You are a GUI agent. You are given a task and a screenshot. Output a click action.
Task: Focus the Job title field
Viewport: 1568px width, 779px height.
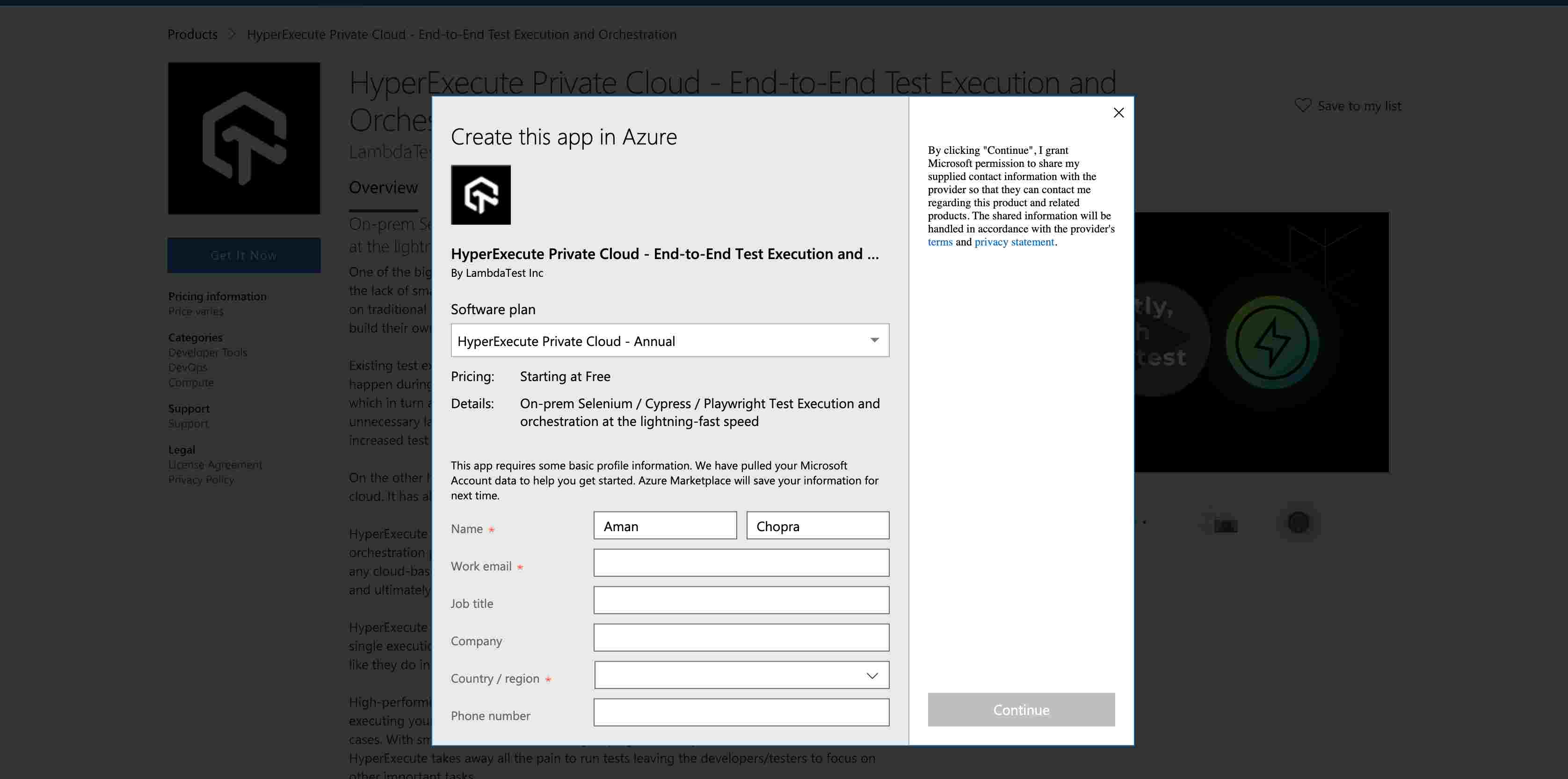[x=741, y=600]
